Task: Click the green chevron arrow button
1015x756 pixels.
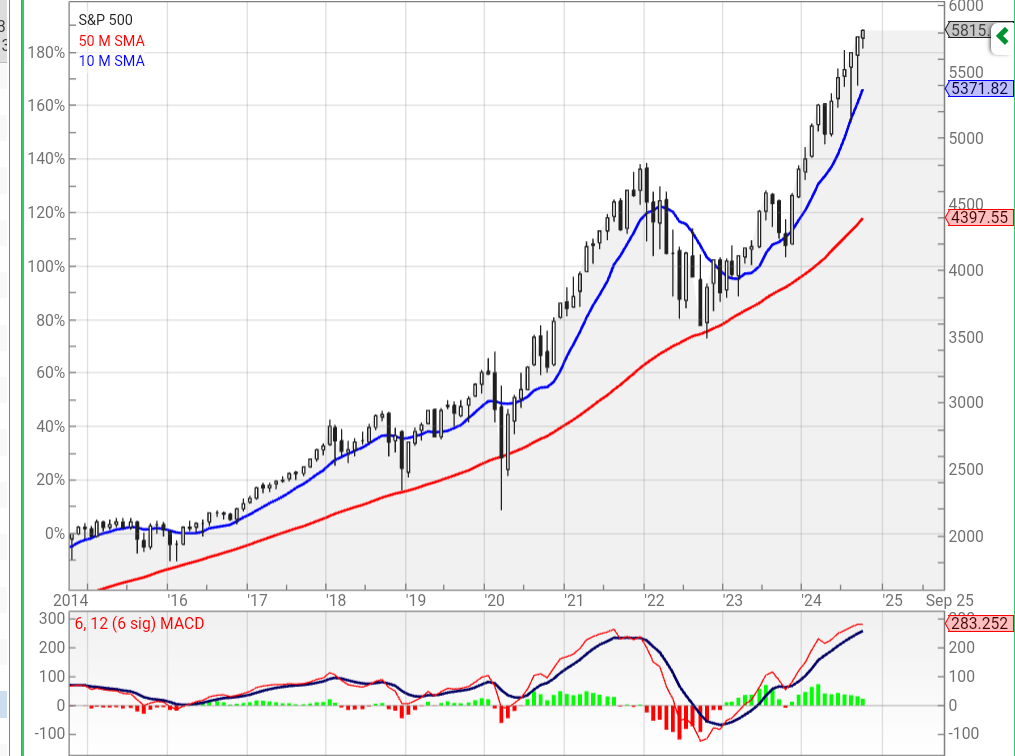Action: pyautogui.click(x=1003, y=36)
